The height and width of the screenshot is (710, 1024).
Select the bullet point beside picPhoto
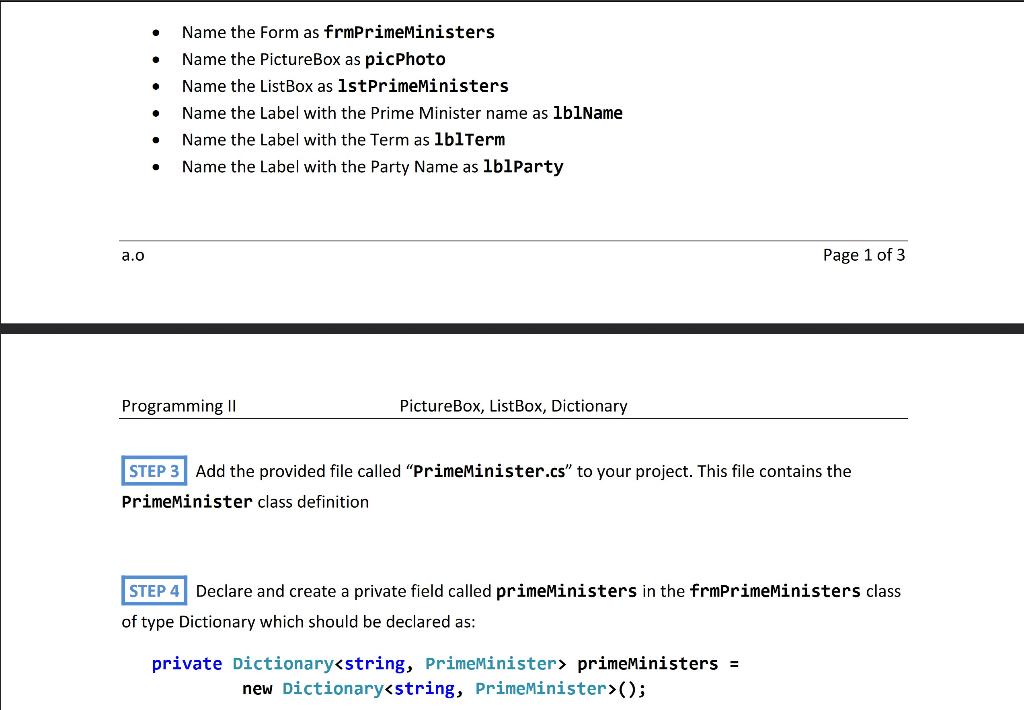157,59
